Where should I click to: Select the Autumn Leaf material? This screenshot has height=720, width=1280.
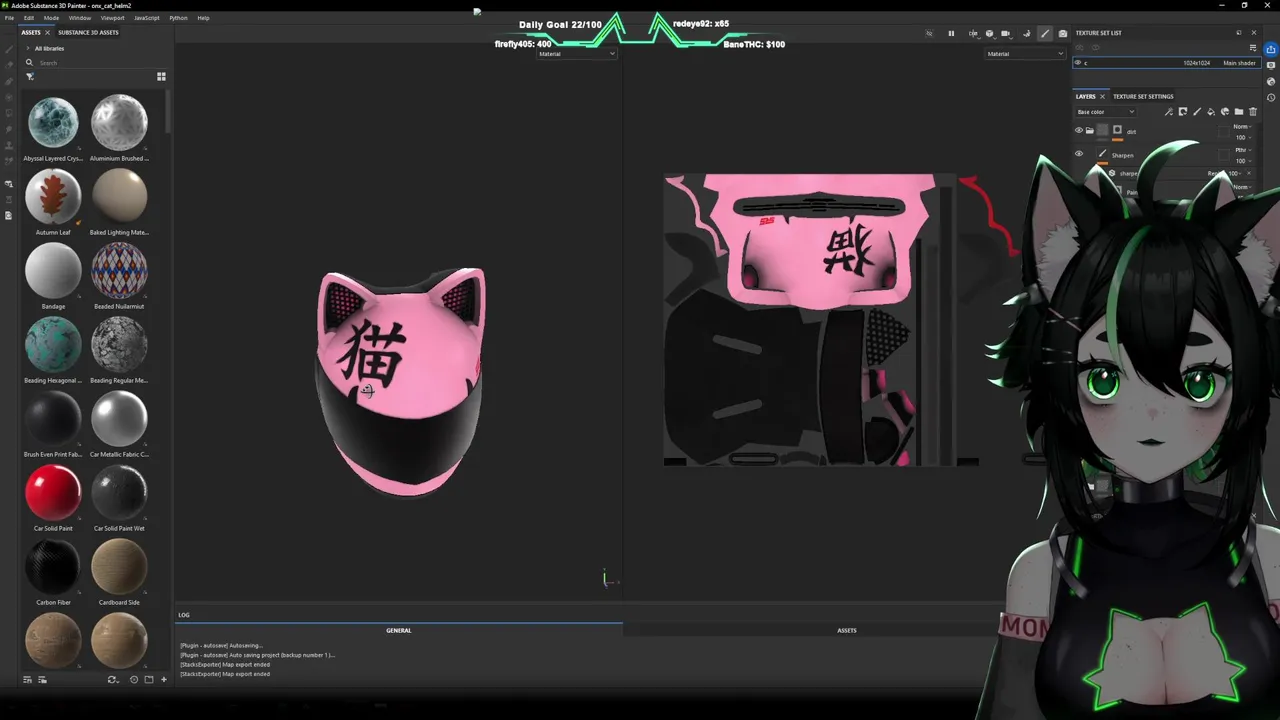(53, 196)
